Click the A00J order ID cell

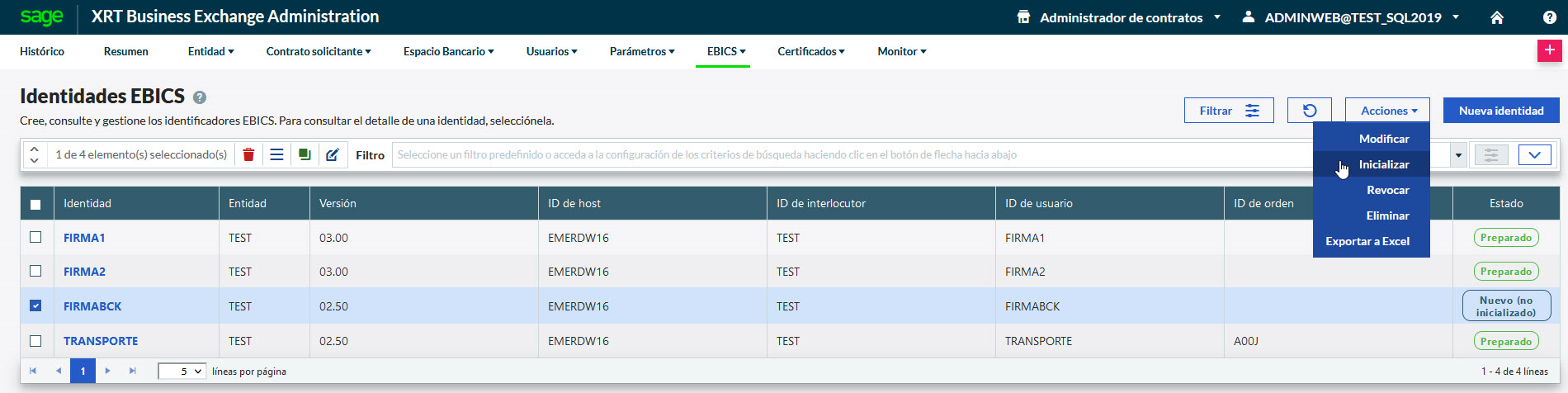(x=1246, y=341)
